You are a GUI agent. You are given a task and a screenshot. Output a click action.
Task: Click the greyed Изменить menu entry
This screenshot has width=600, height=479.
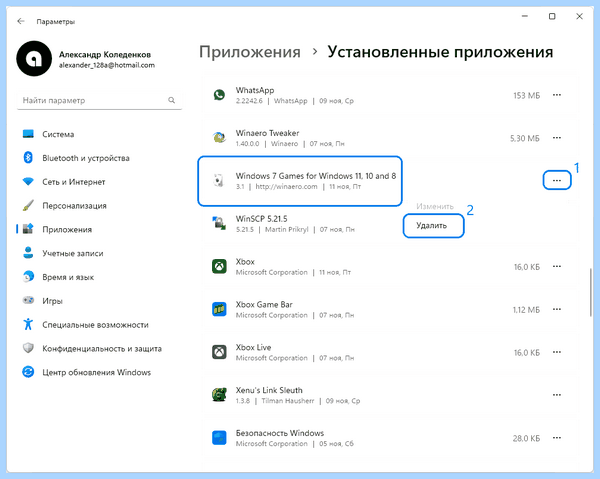435,207
